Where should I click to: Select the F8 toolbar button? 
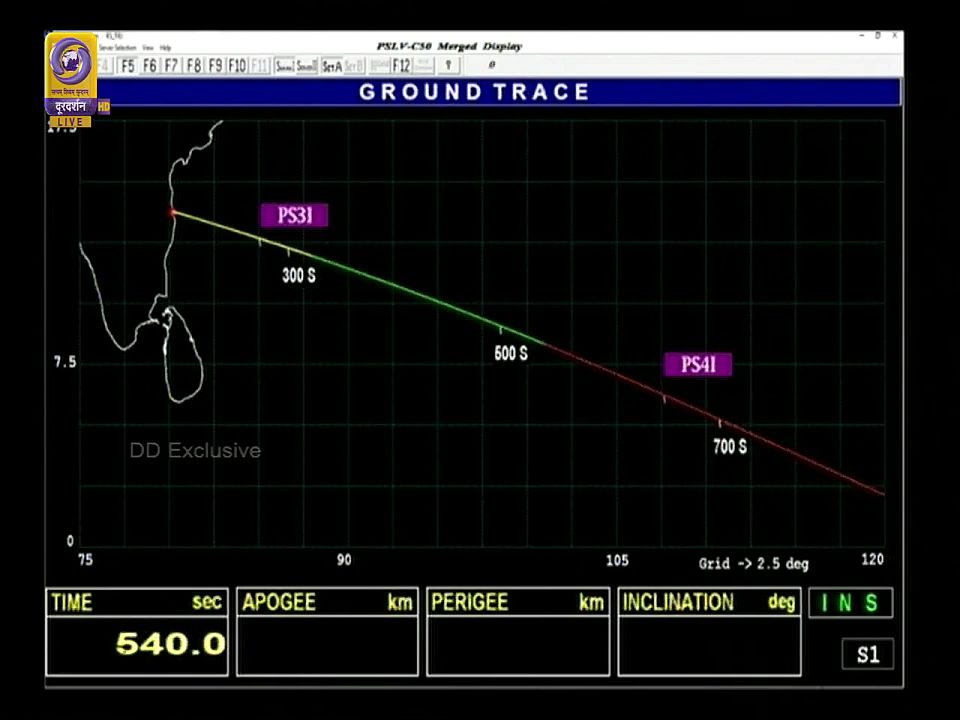[x=193, y=66]
